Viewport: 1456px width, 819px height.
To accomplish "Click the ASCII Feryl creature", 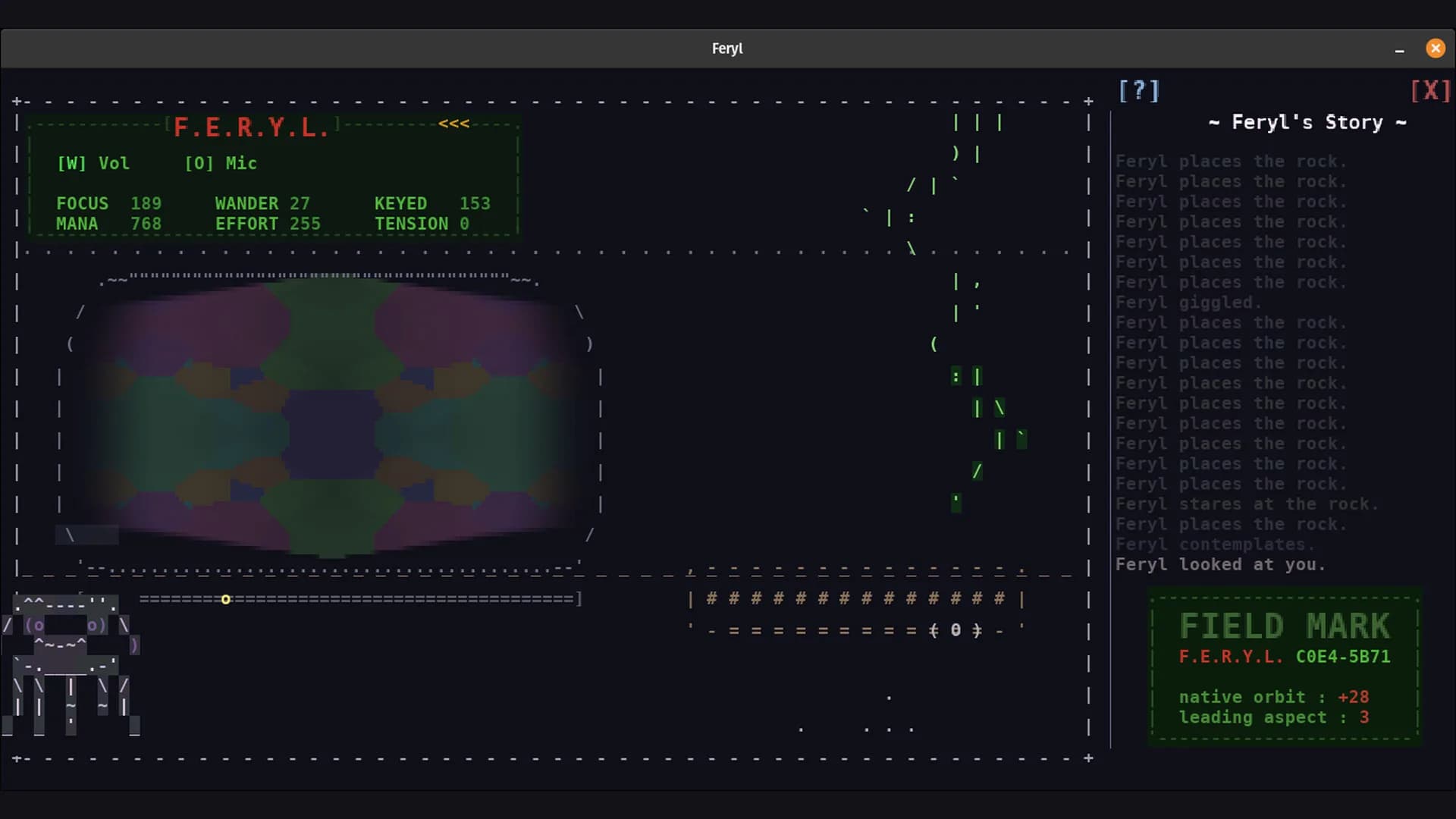I will pos(71,665).
